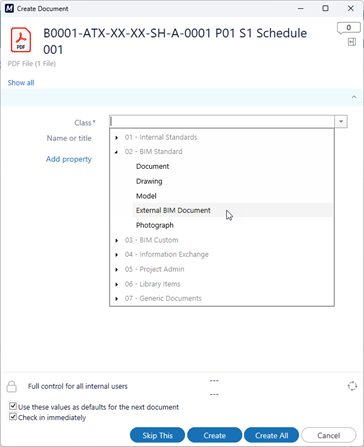
Task: Click into the Class input field
Action: (222, 121)
